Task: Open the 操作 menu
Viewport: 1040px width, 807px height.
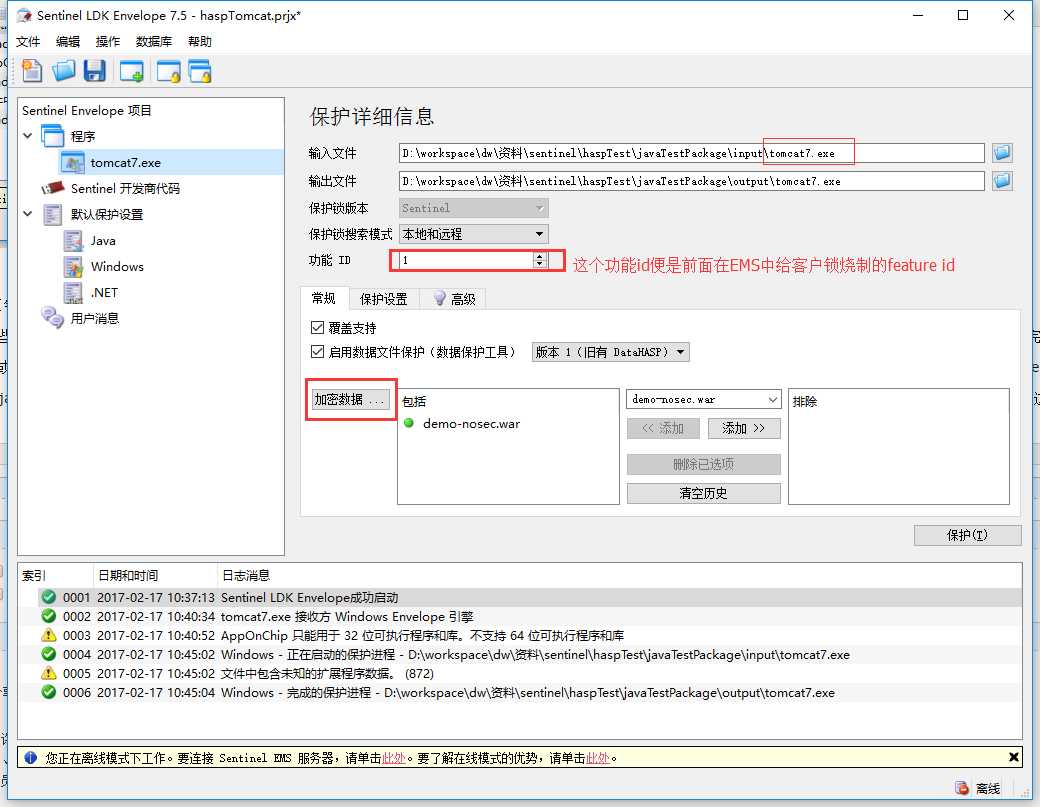Action: [x=107, y=42]
